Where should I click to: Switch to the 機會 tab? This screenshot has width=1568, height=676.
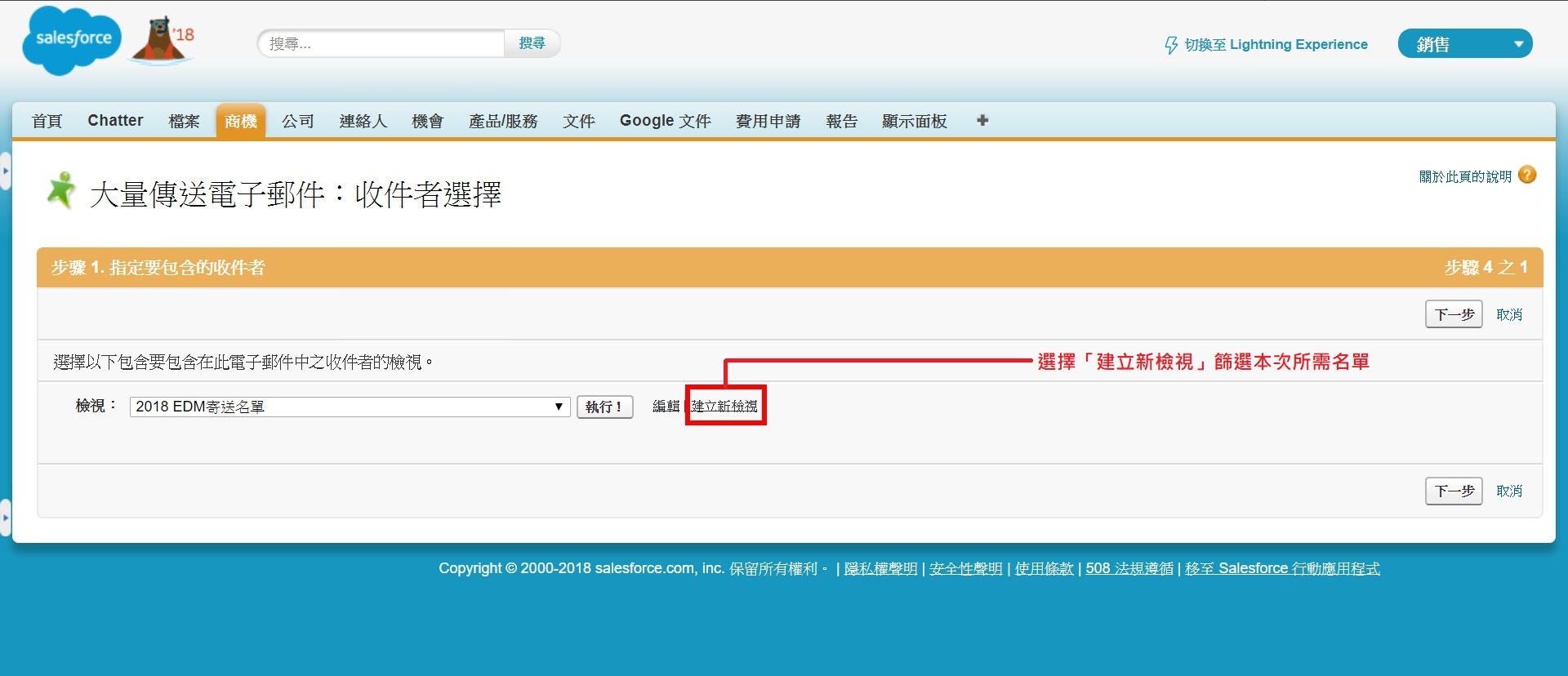pos(427,121)
